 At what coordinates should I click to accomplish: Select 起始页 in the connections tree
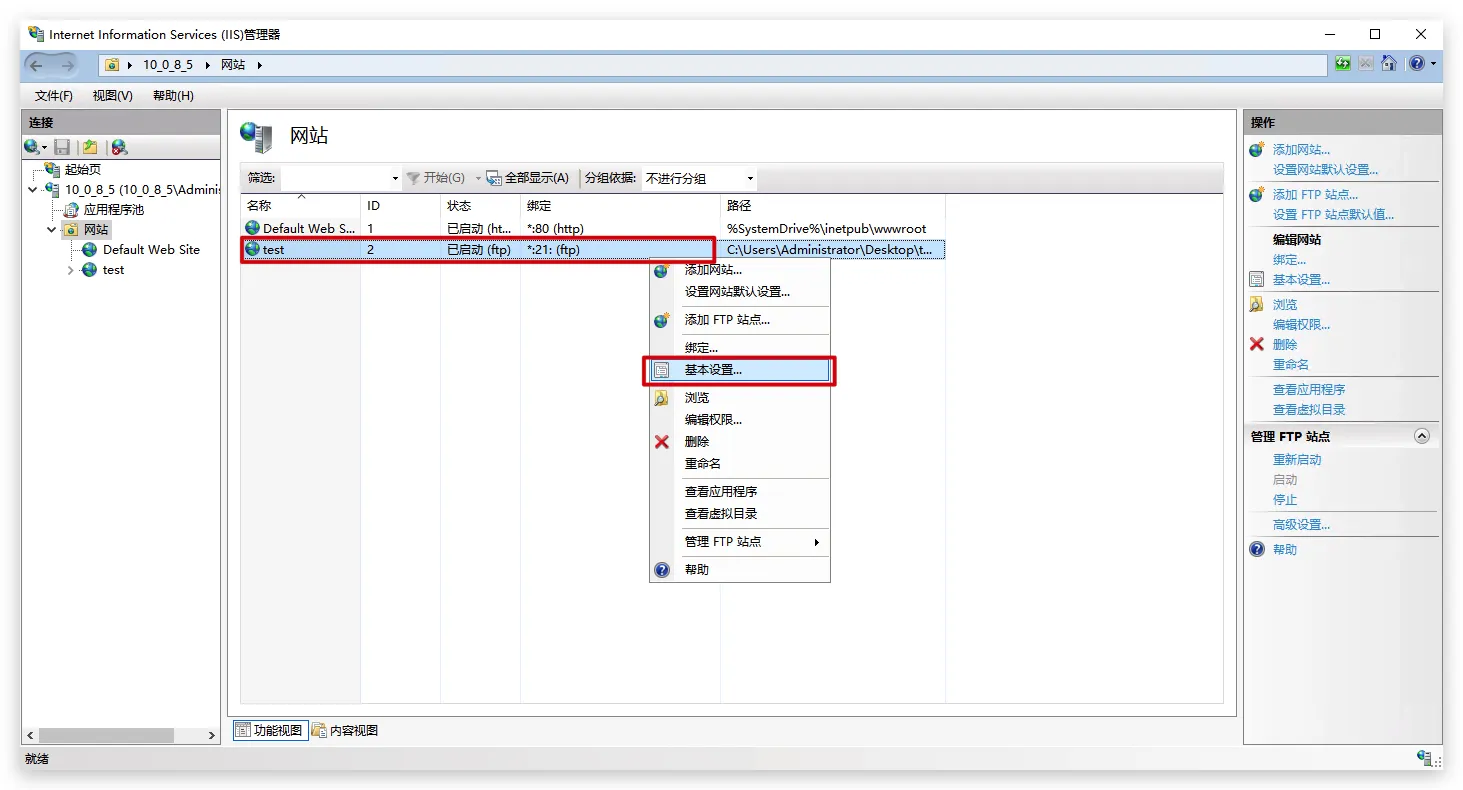coord(83,170)
